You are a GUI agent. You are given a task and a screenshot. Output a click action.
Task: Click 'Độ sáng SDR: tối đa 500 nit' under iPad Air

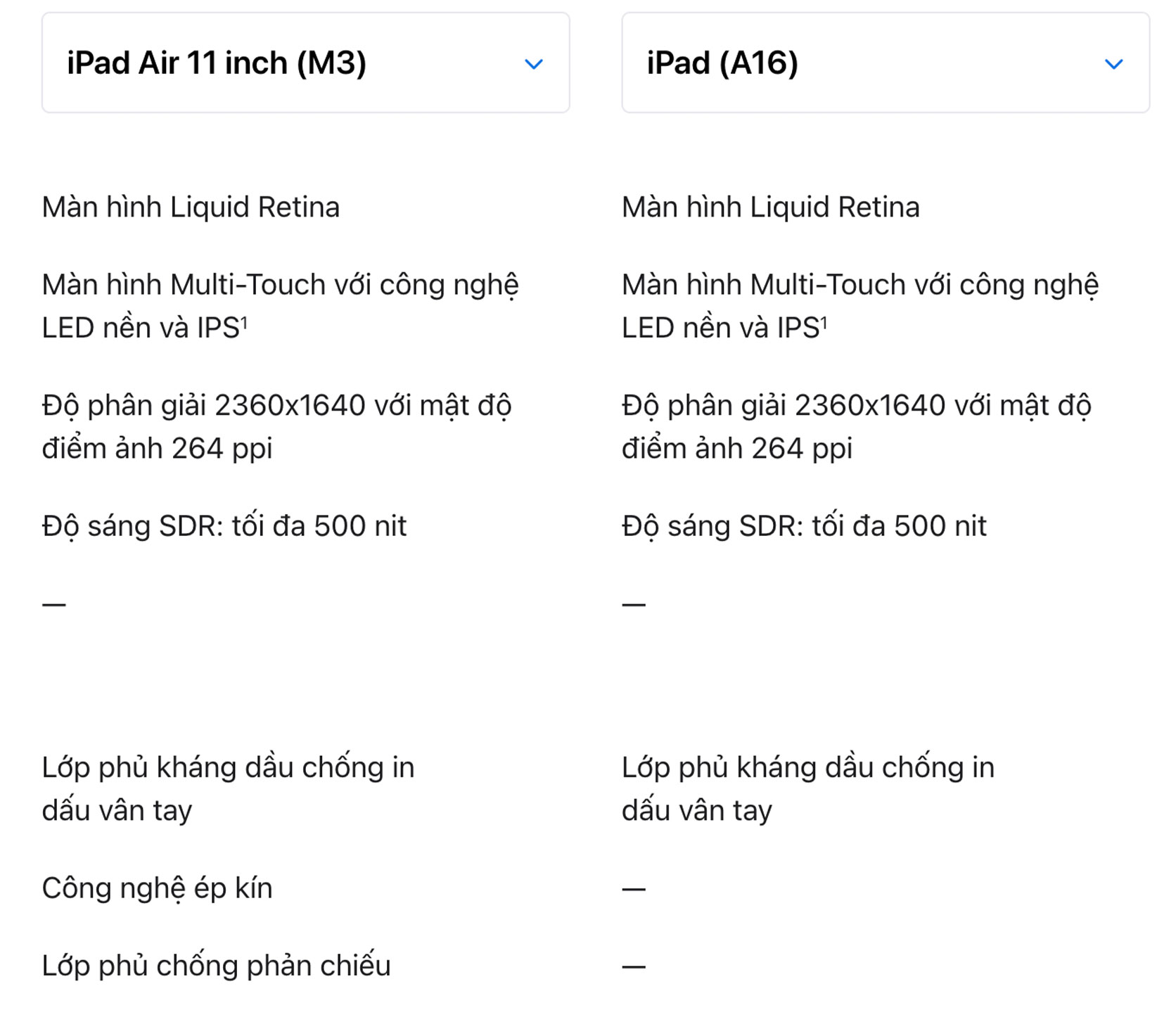(224, 527)
